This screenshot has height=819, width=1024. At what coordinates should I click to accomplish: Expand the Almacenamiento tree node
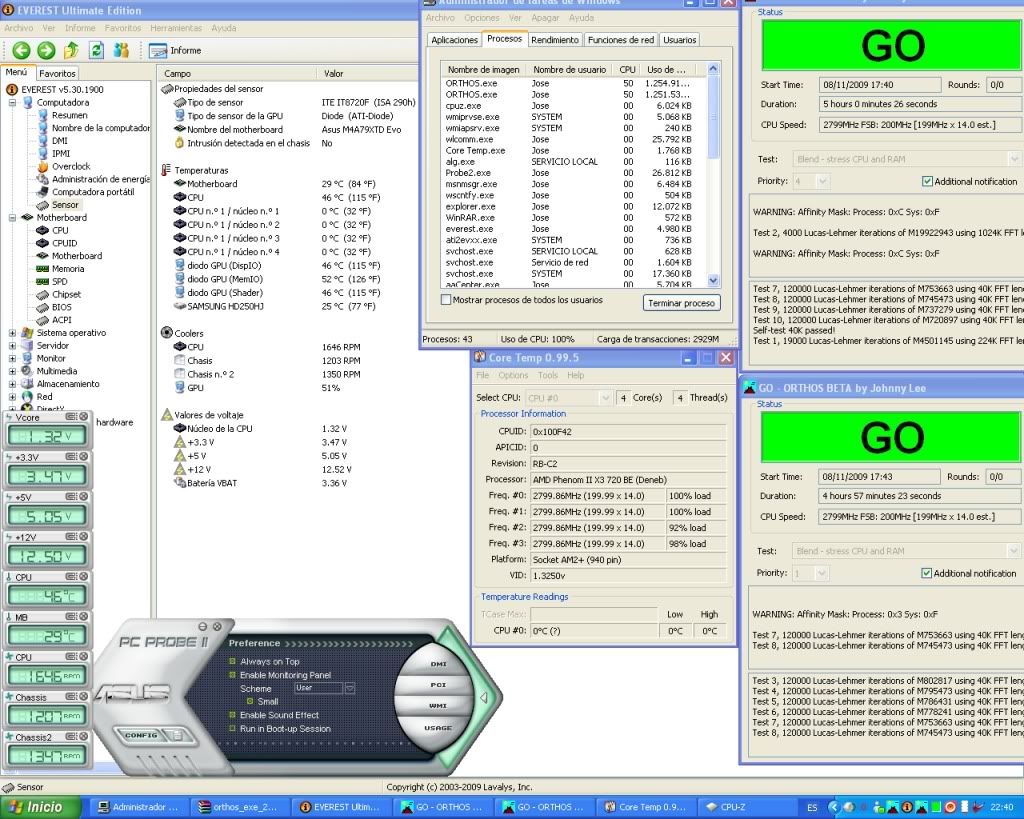click(12, 384)
